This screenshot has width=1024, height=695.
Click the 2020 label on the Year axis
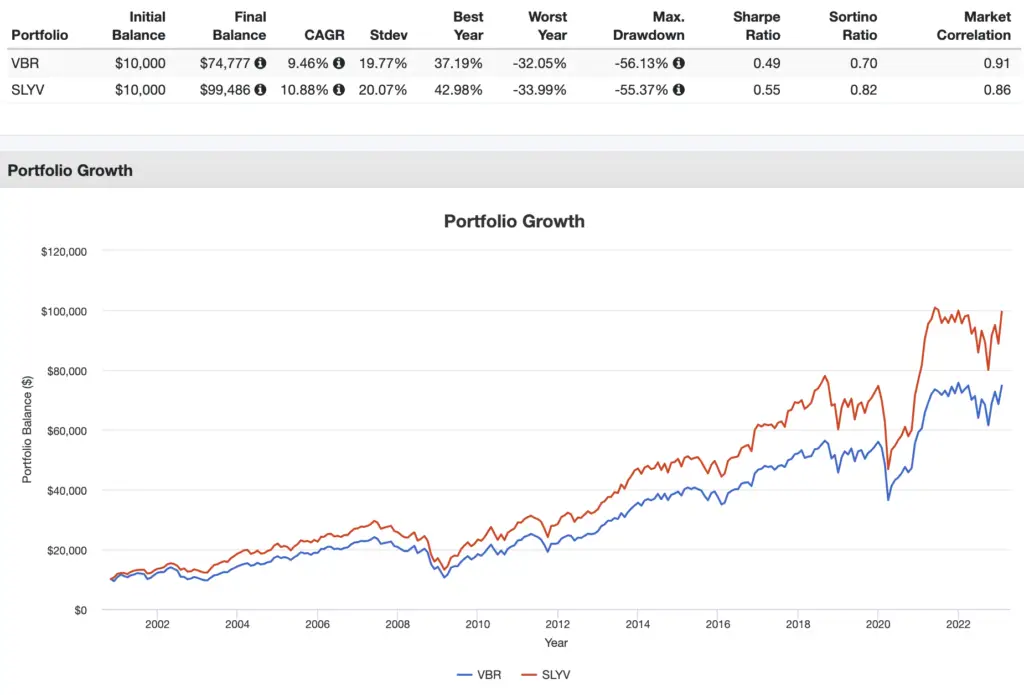coord(877,625)
